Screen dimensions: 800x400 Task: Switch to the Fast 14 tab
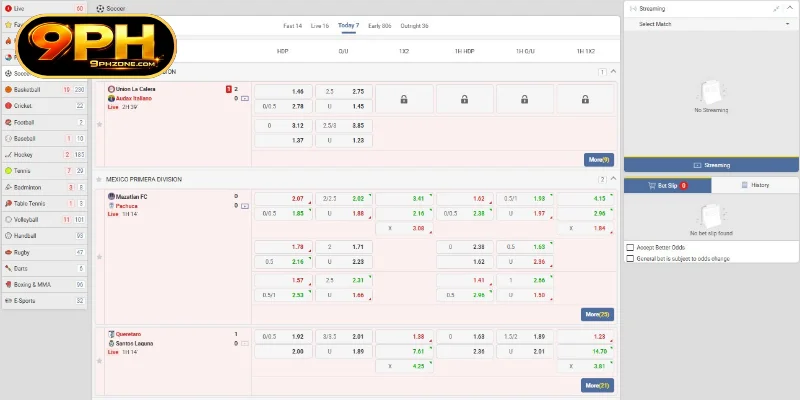[x=293, y=26]
